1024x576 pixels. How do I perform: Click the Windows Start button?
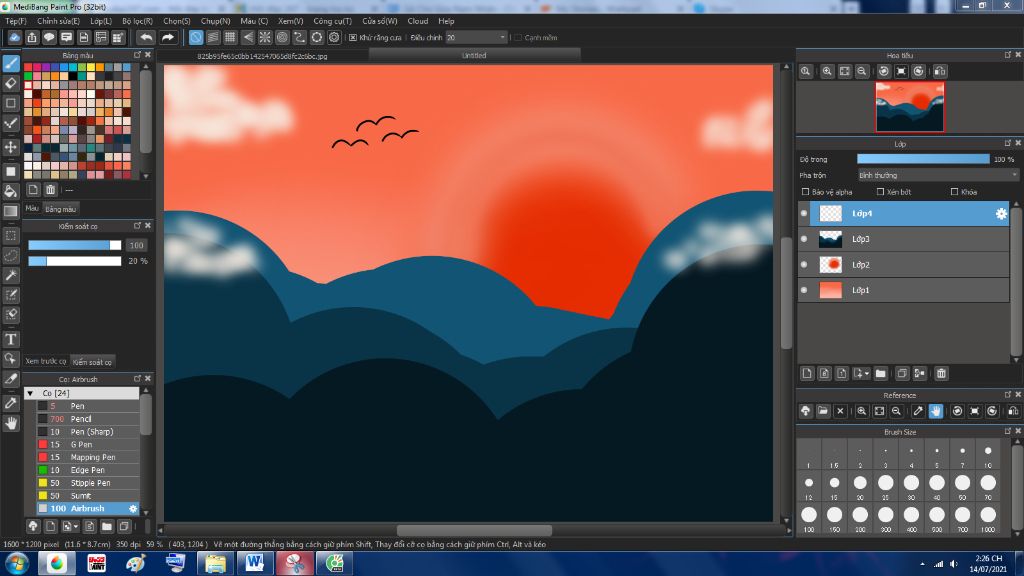pos(16,563)
